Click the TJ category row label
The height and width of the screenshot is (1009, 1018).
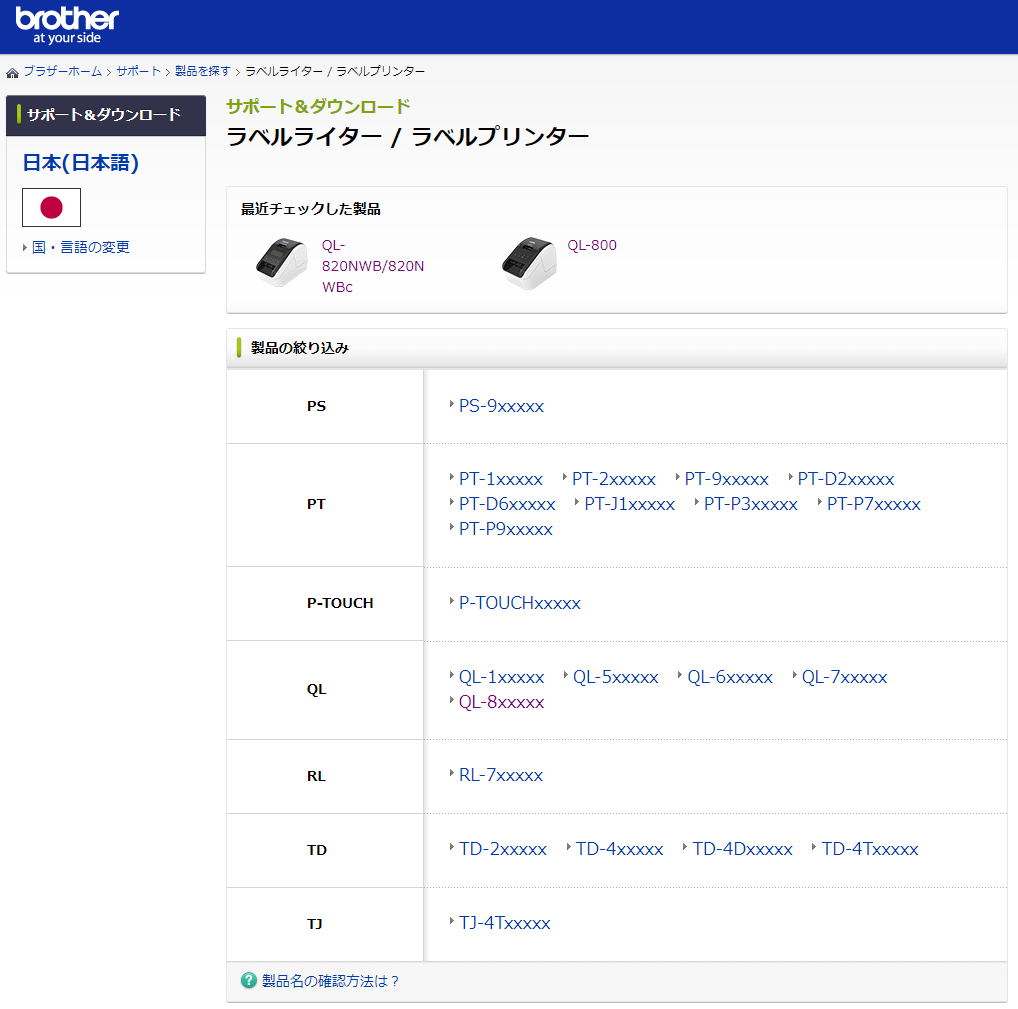(315, 925)
